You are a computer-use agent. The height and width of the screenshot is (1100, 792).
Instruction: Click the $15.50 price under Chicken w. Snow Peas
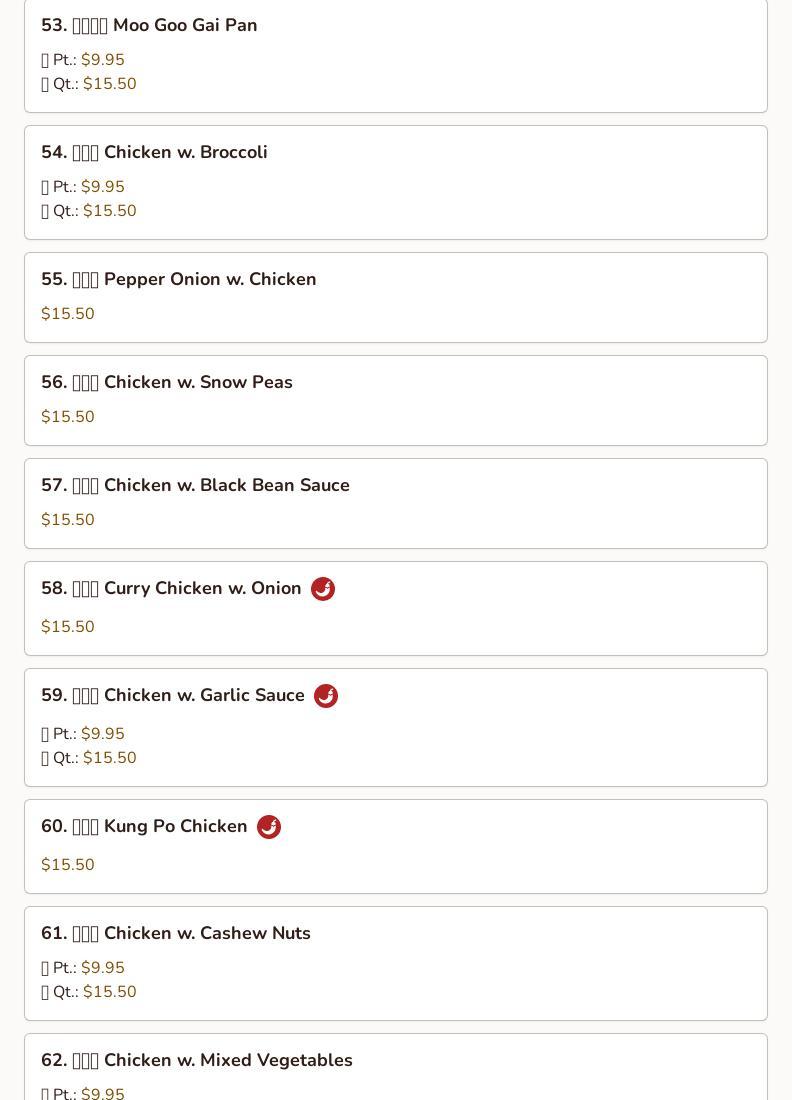[x=67, y=417]
